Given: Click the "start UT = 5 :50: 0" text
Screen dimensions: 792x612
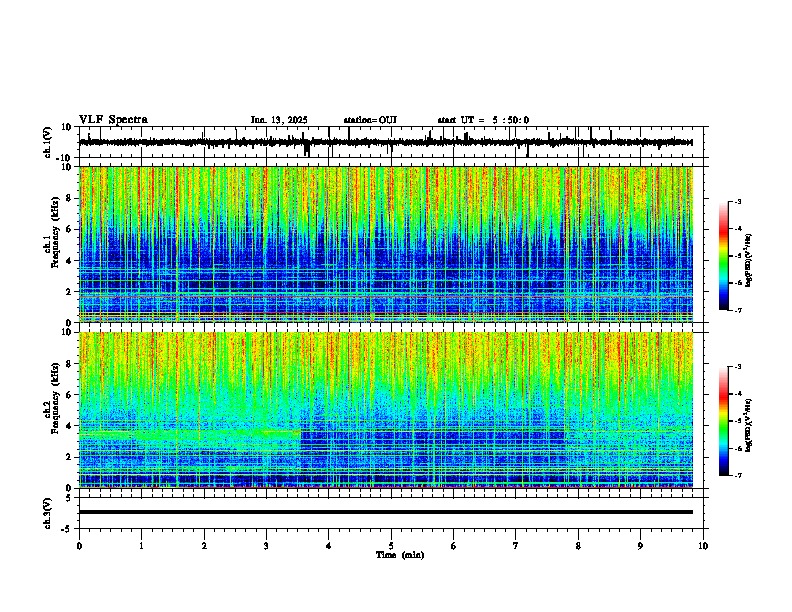Looking at the screenshot, I should click(483, 120).
